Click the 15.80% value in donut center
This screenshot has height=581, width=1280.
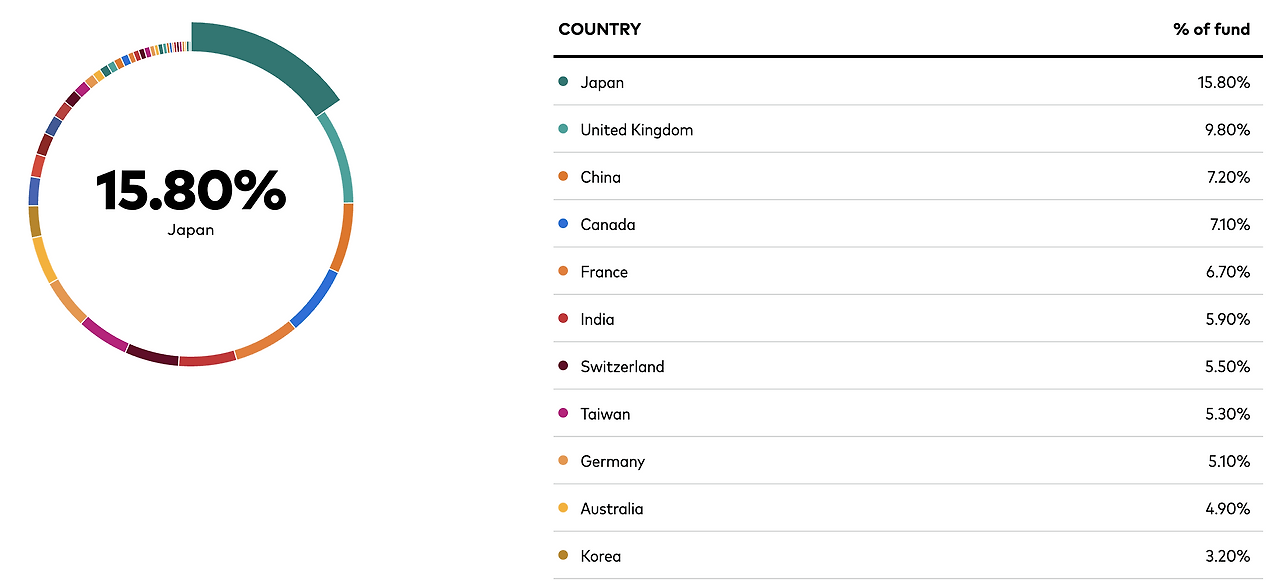[x=191, y=191]
